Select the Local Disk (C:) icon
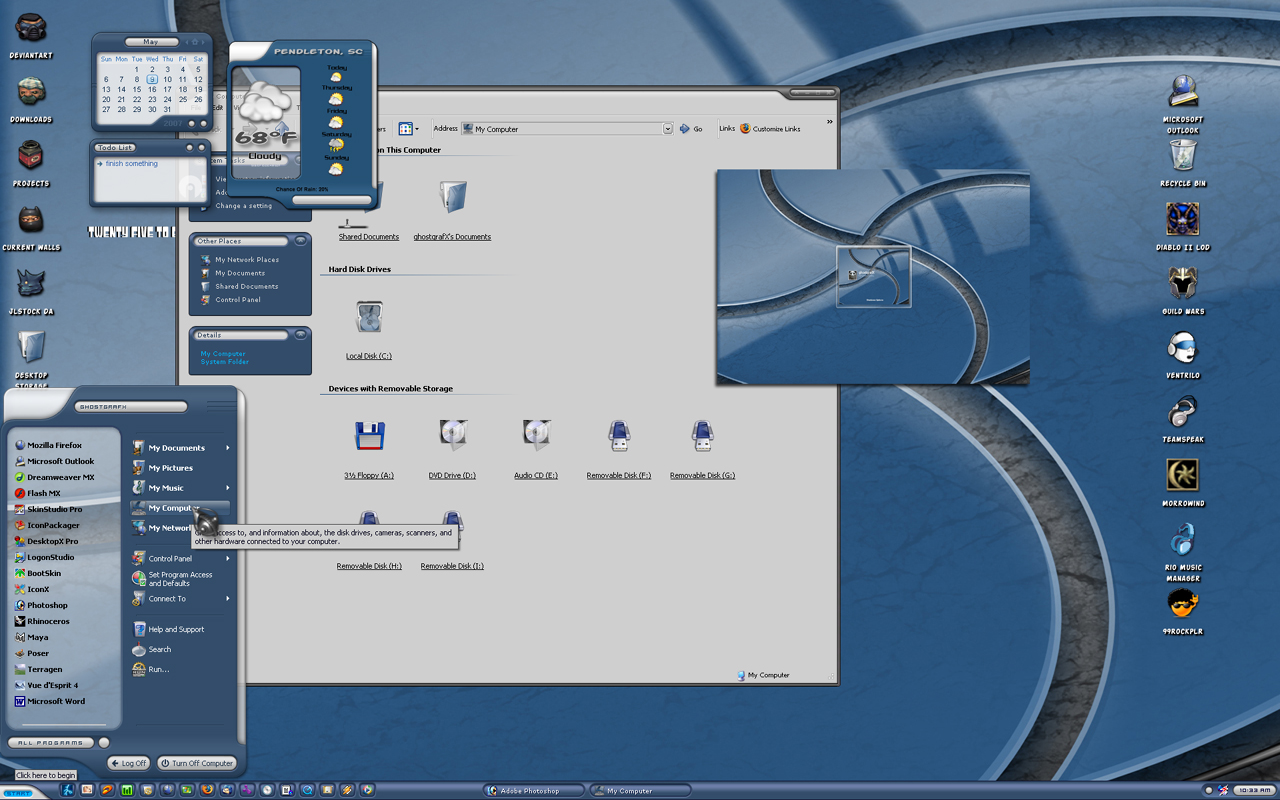 click(369, 317)
